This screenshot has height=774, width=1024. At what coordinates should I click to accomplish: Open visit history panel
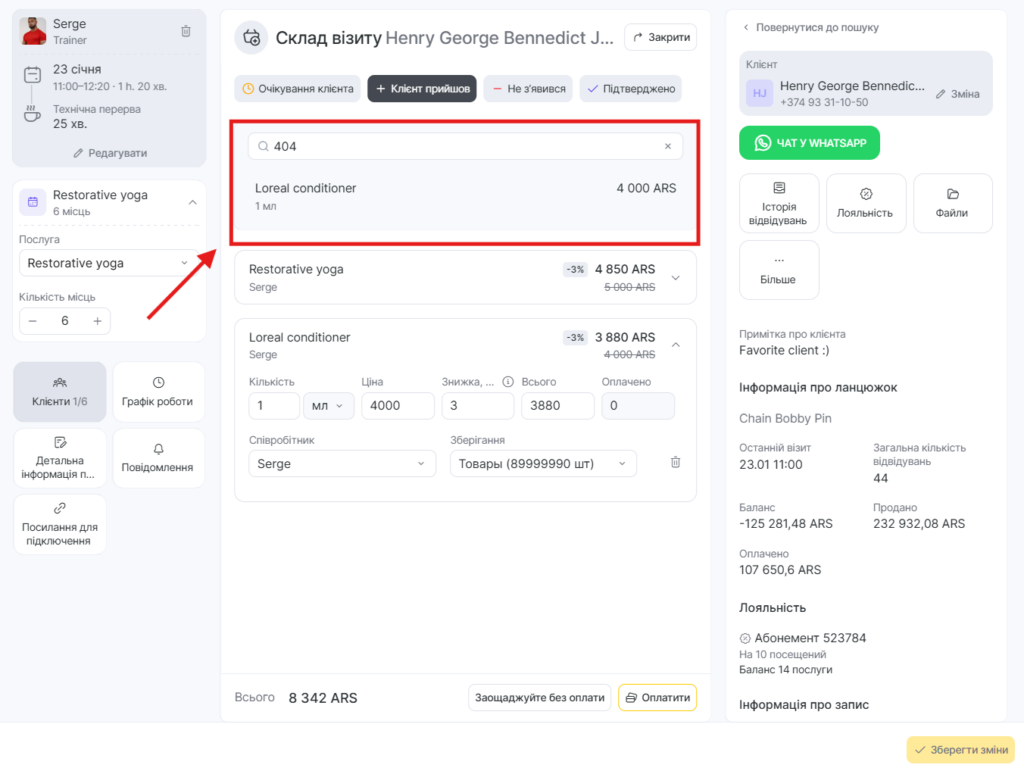coord(779,203)
